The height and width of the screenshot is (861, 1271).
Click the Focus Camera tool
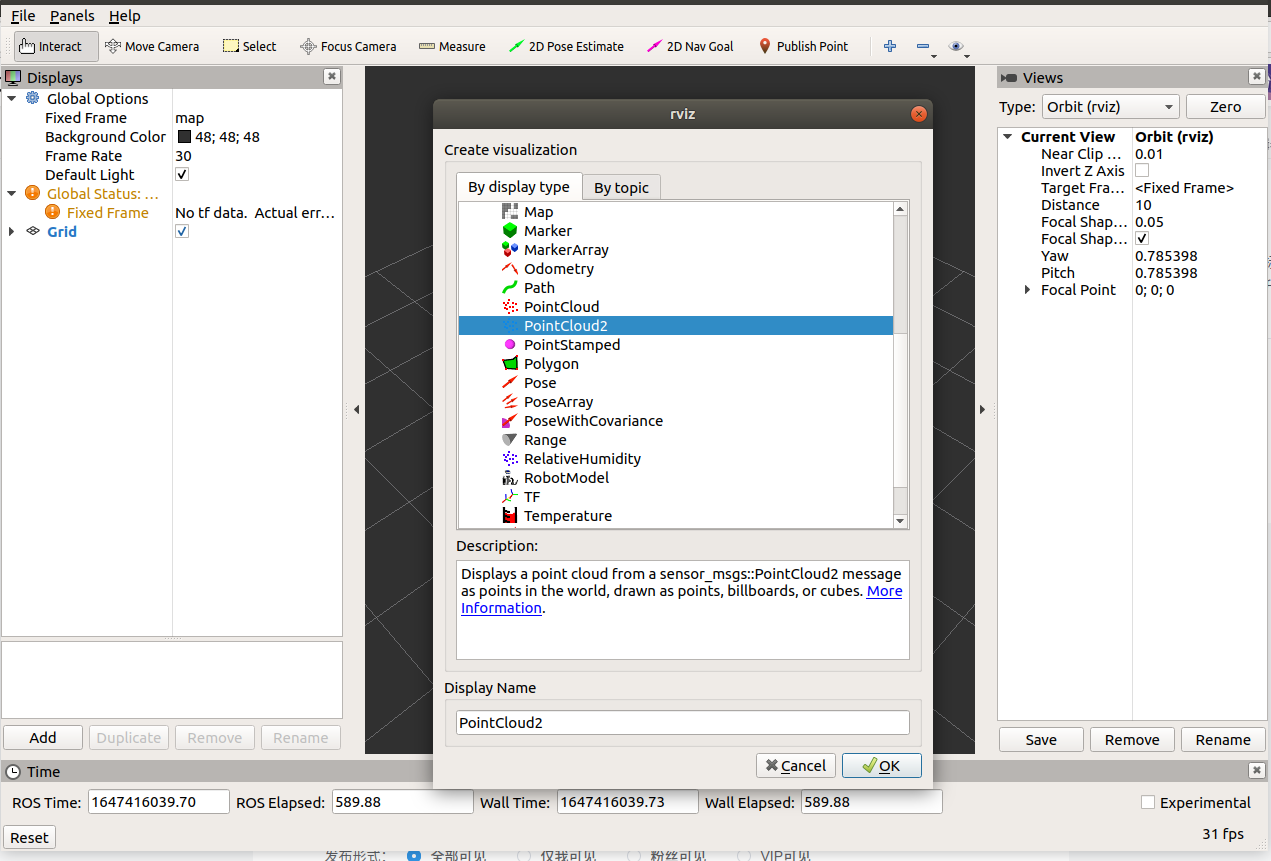tap(348, 46)
